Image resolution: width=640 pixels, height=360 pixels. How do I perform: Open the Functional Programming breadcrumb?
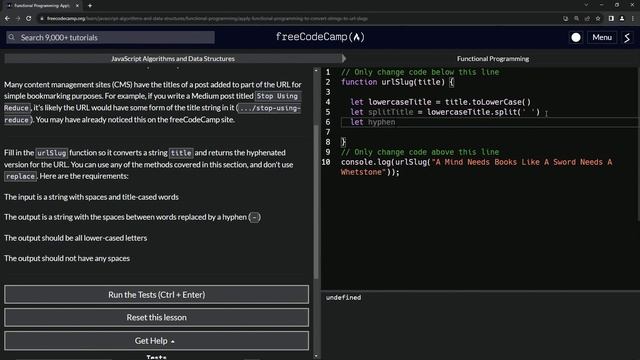(x=493, y=58)
